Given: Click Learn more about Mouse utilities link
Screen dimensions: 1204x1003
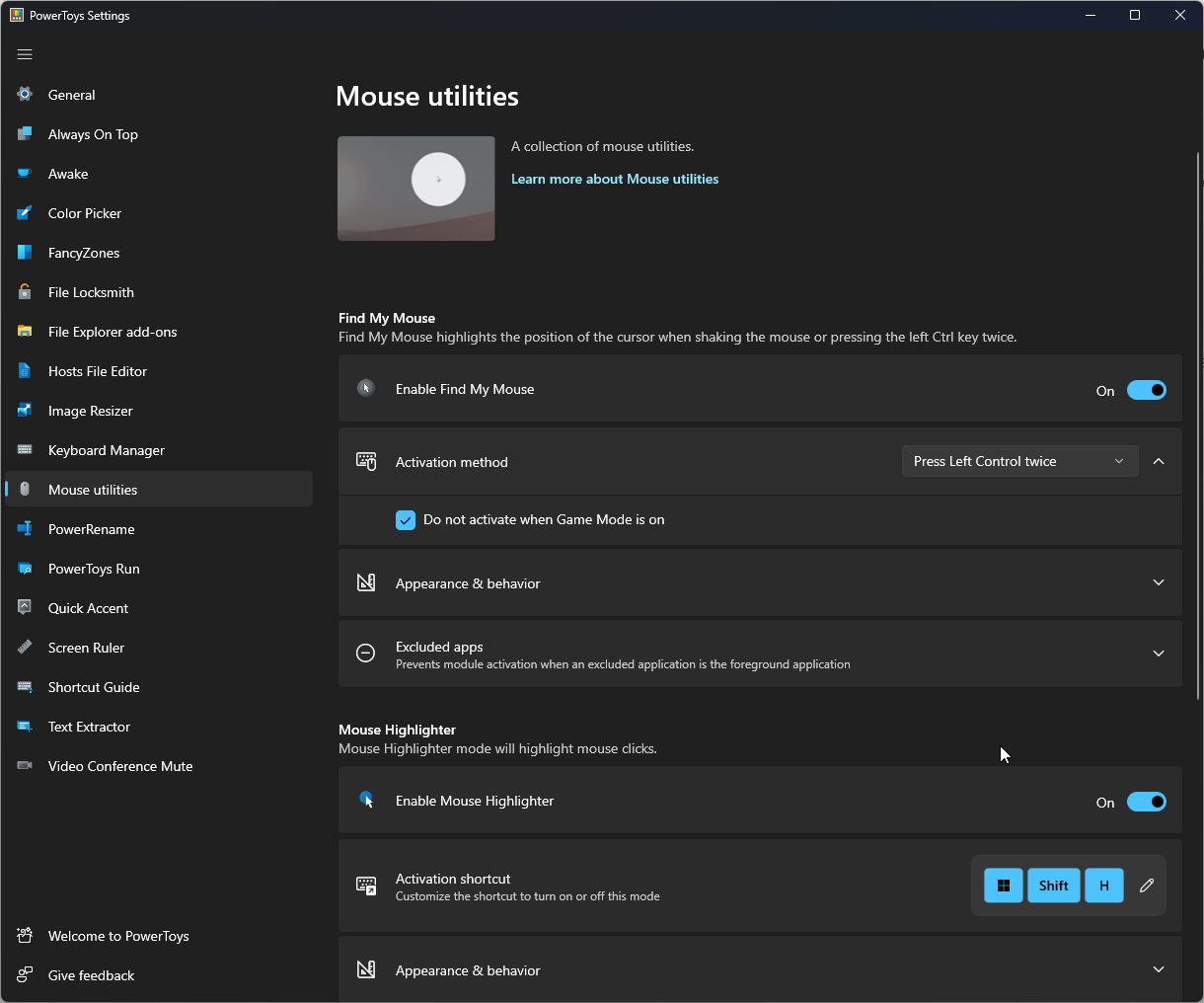Looking at the screenshot, I should [x=614, y=179].
